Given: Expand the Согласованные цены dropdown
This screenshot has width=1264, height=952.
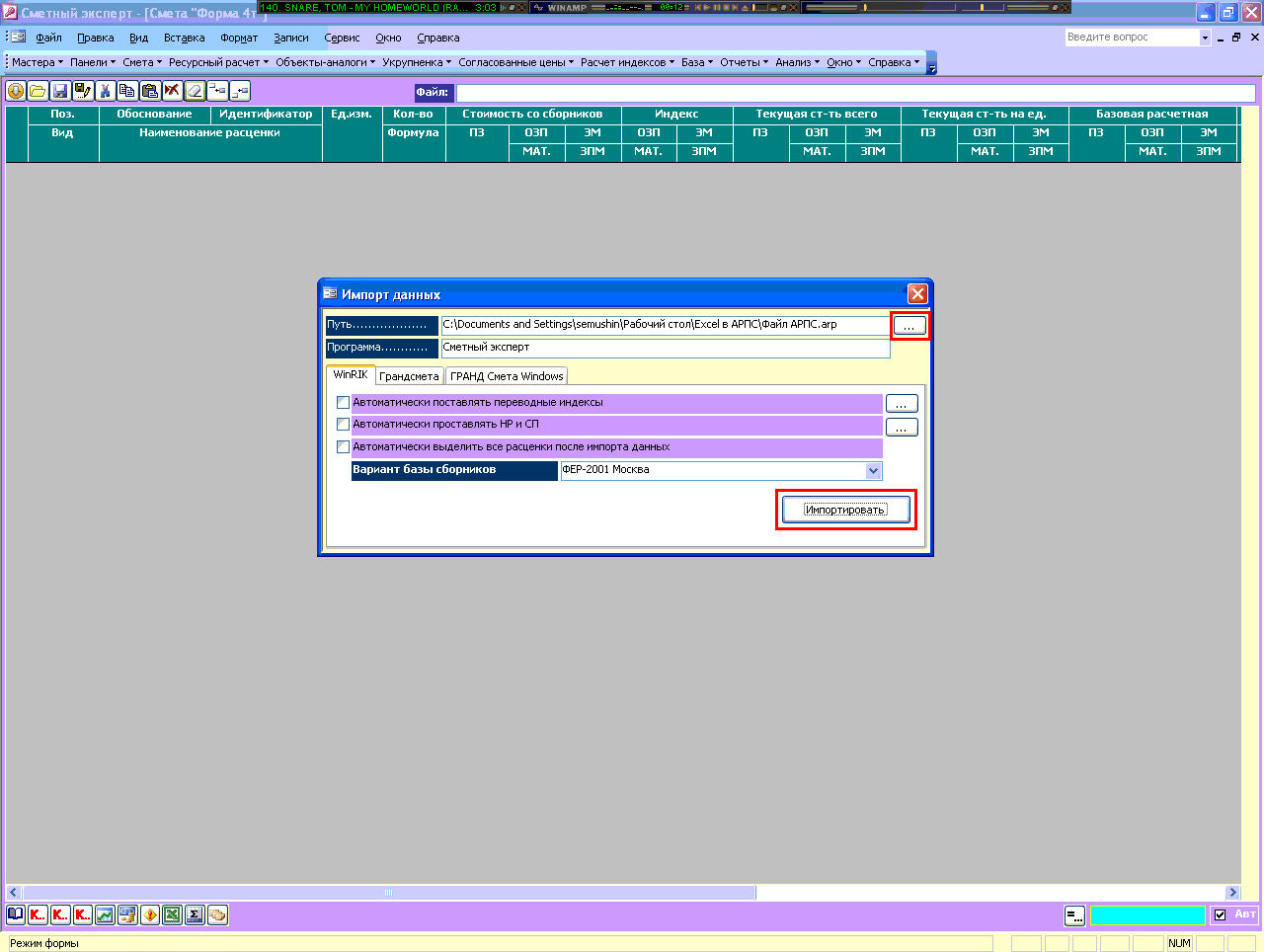Looking at the screenshot, I should pos(516,62).
